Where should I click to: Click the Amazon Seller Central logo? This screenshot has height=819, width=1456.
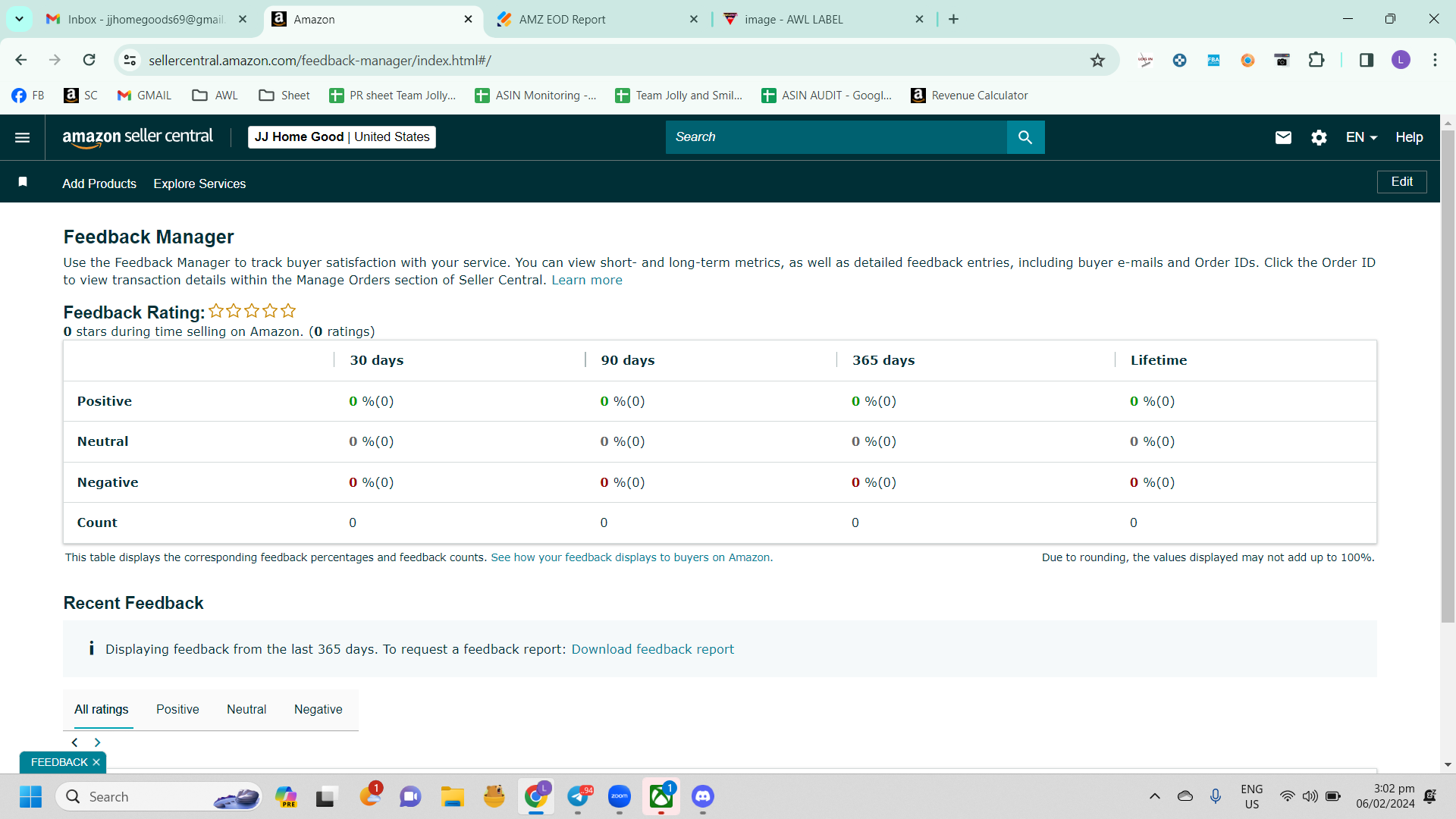(137, 137)
